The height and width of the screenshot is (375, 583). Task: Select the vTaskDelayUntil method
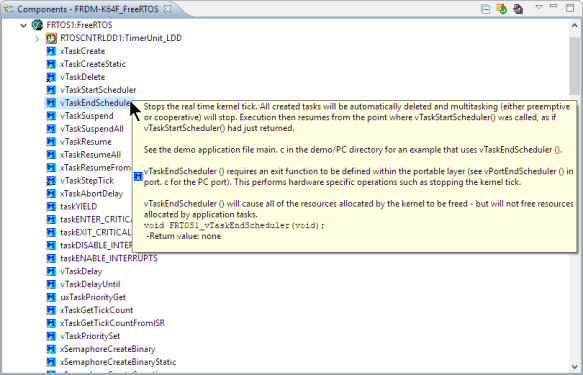pos(90,284)
